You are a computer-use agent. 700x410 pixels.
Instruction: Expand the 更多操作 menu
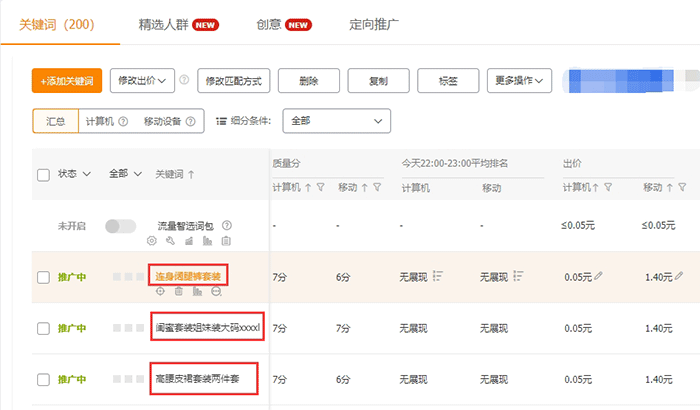pyautogui.click(x=519, y=80)
